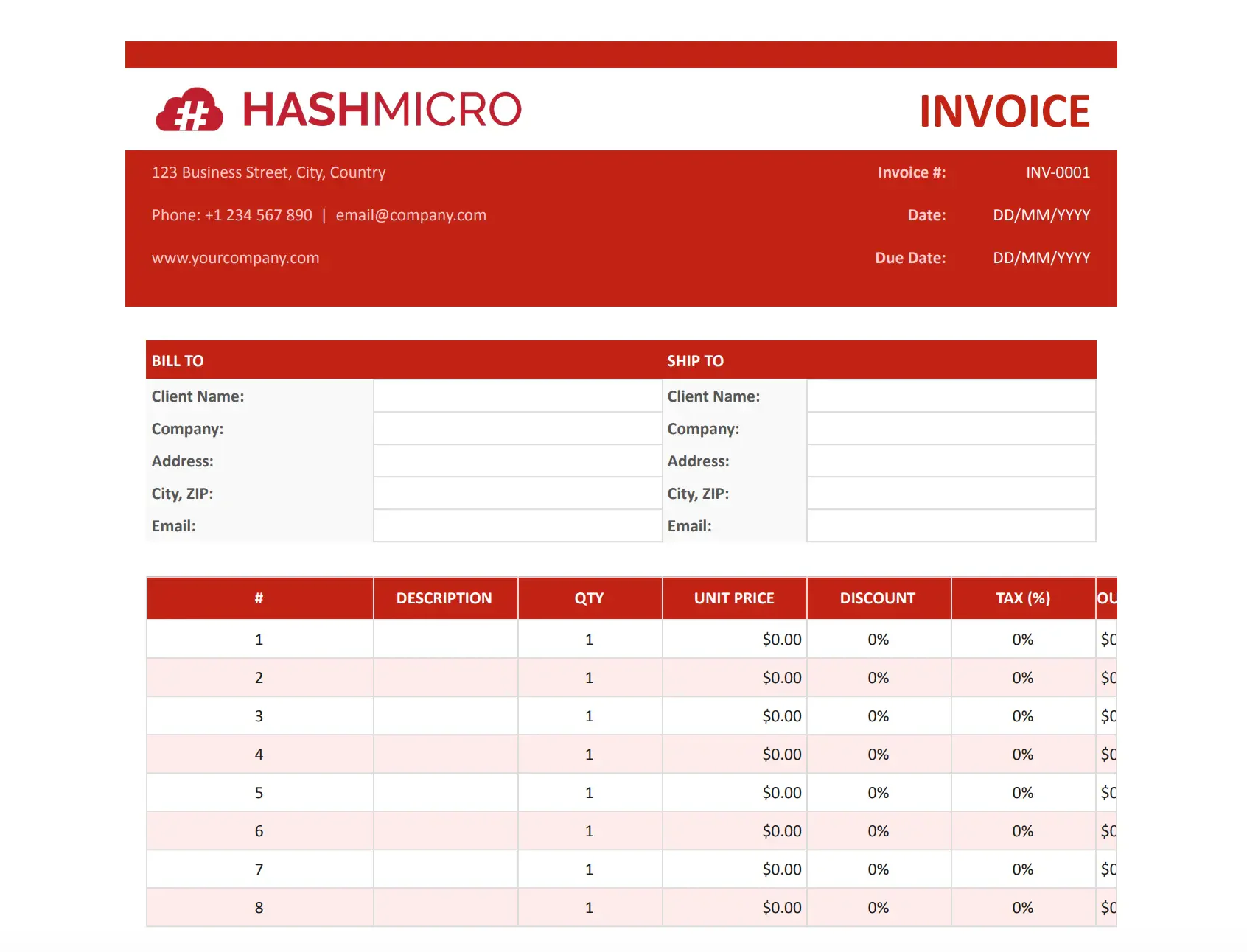Click the 'Invoice #:' label
Screen dimensions: 1247x952
(912, 172)
